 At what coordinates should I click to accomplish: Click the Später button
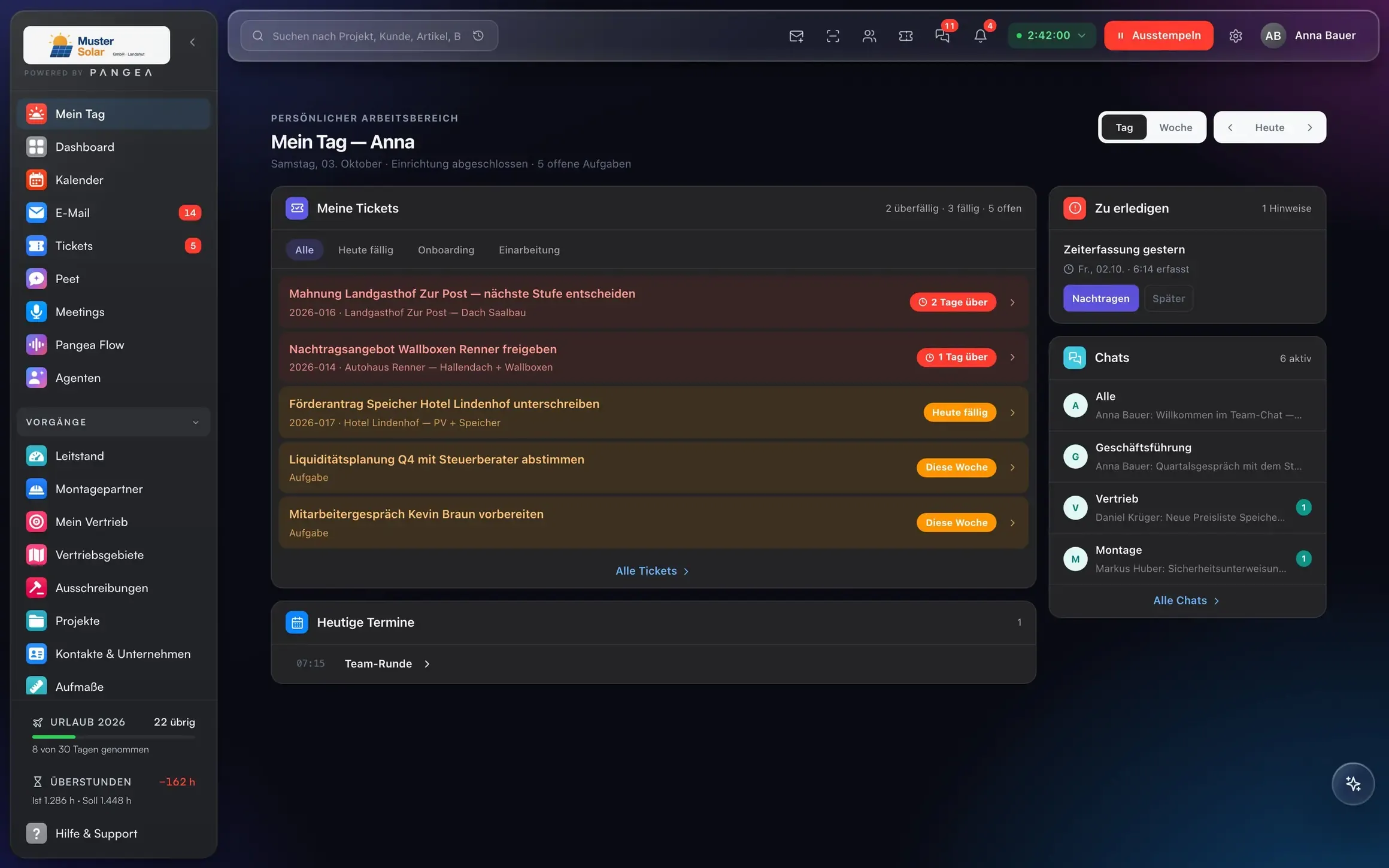[x=1168, y=298]
